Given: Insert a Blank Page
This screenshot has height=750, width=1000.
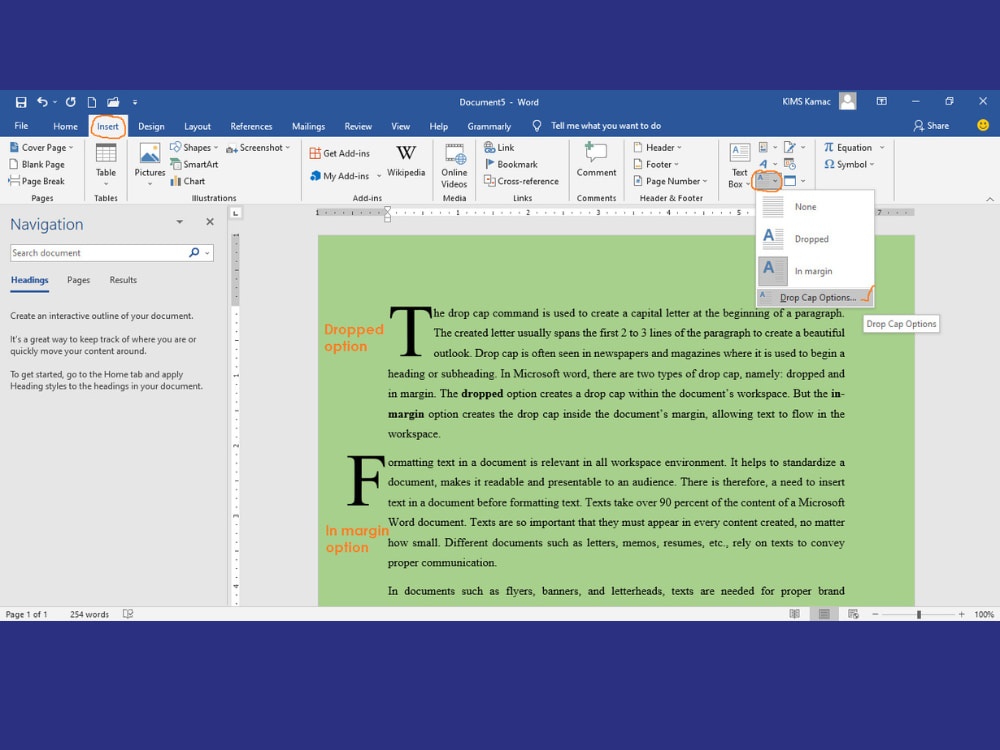Looking at the screenshot, I should click(37, 165).
